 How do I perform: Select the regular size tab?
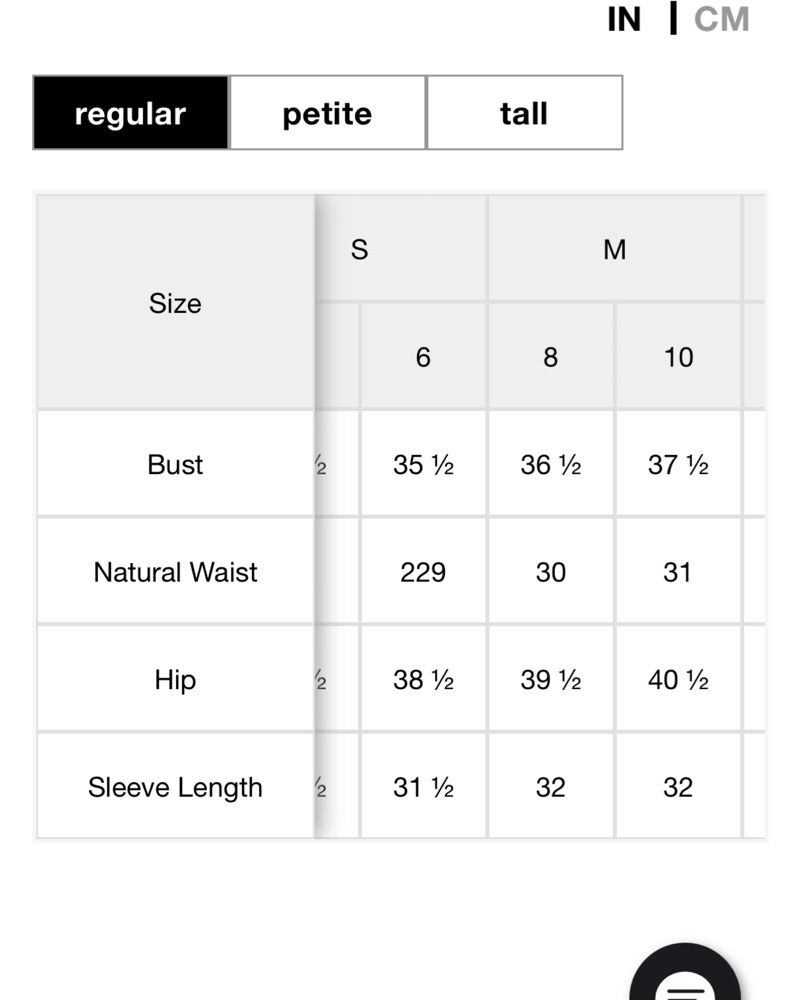(x=131, y=113)
